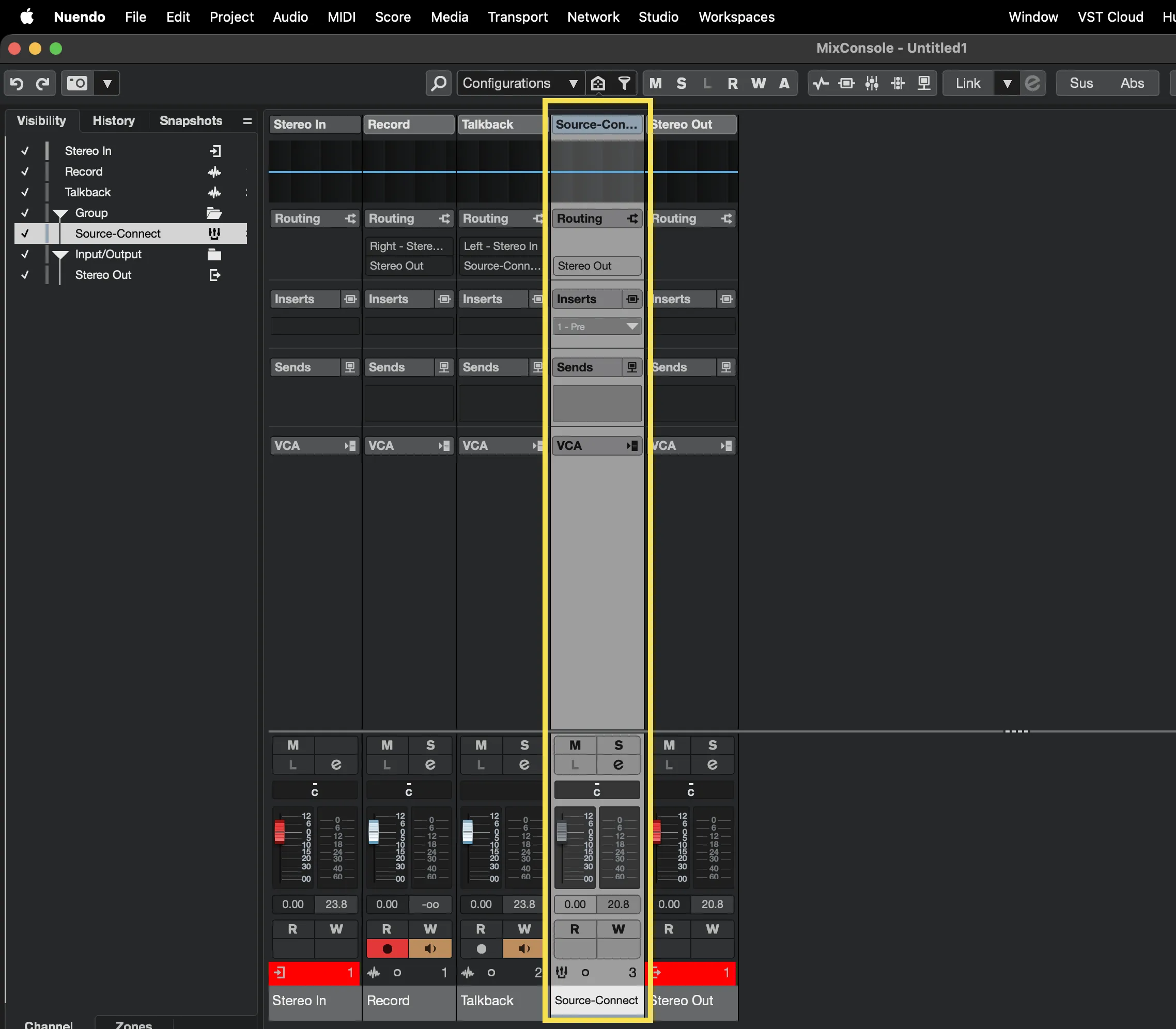The width and height of the screenshot is (1176, 1029).
Task: Uncheck visibility of Stereo In channel
Action: point(25,151)
